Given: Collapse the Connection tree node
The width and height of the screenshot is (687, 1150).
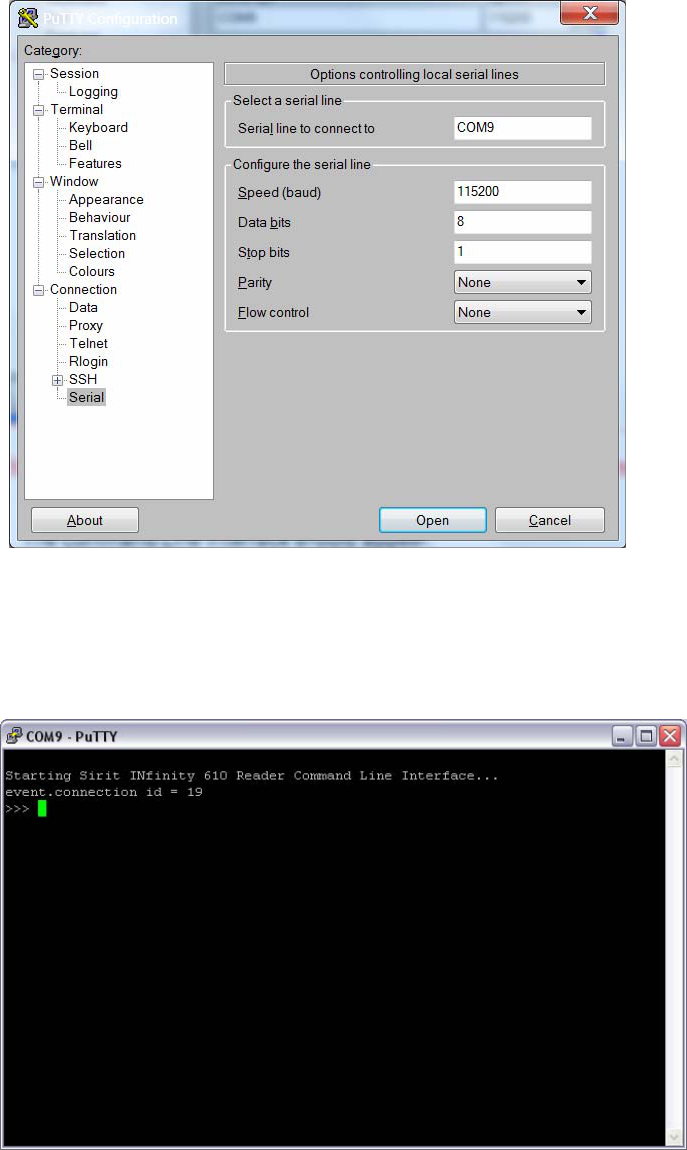Looking at the screenshot, I should point(38,290).
